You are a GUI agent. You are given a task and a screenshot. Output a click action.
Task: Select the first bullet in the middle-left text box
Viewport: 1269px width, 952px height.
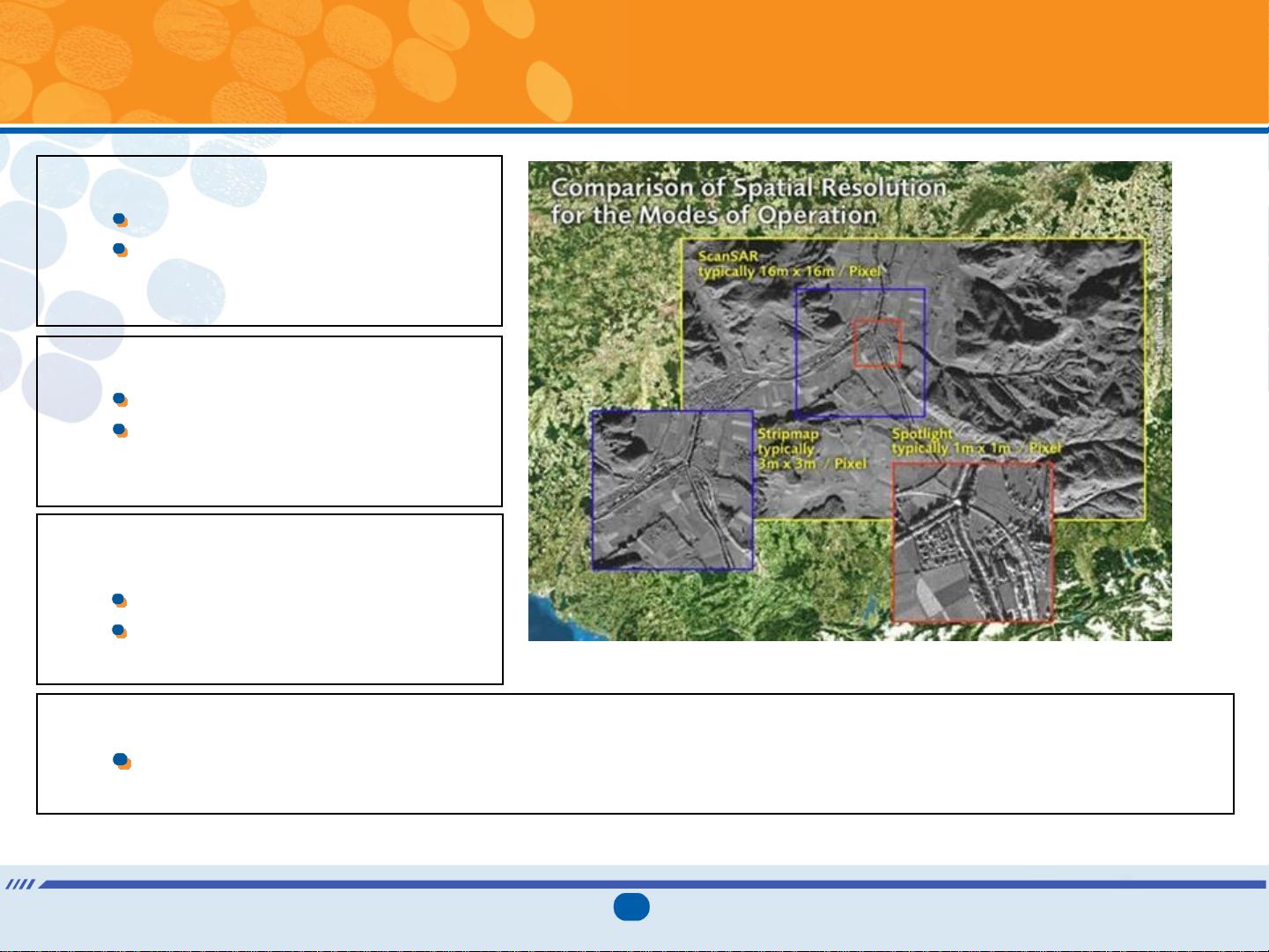click(x=121, y=401)
